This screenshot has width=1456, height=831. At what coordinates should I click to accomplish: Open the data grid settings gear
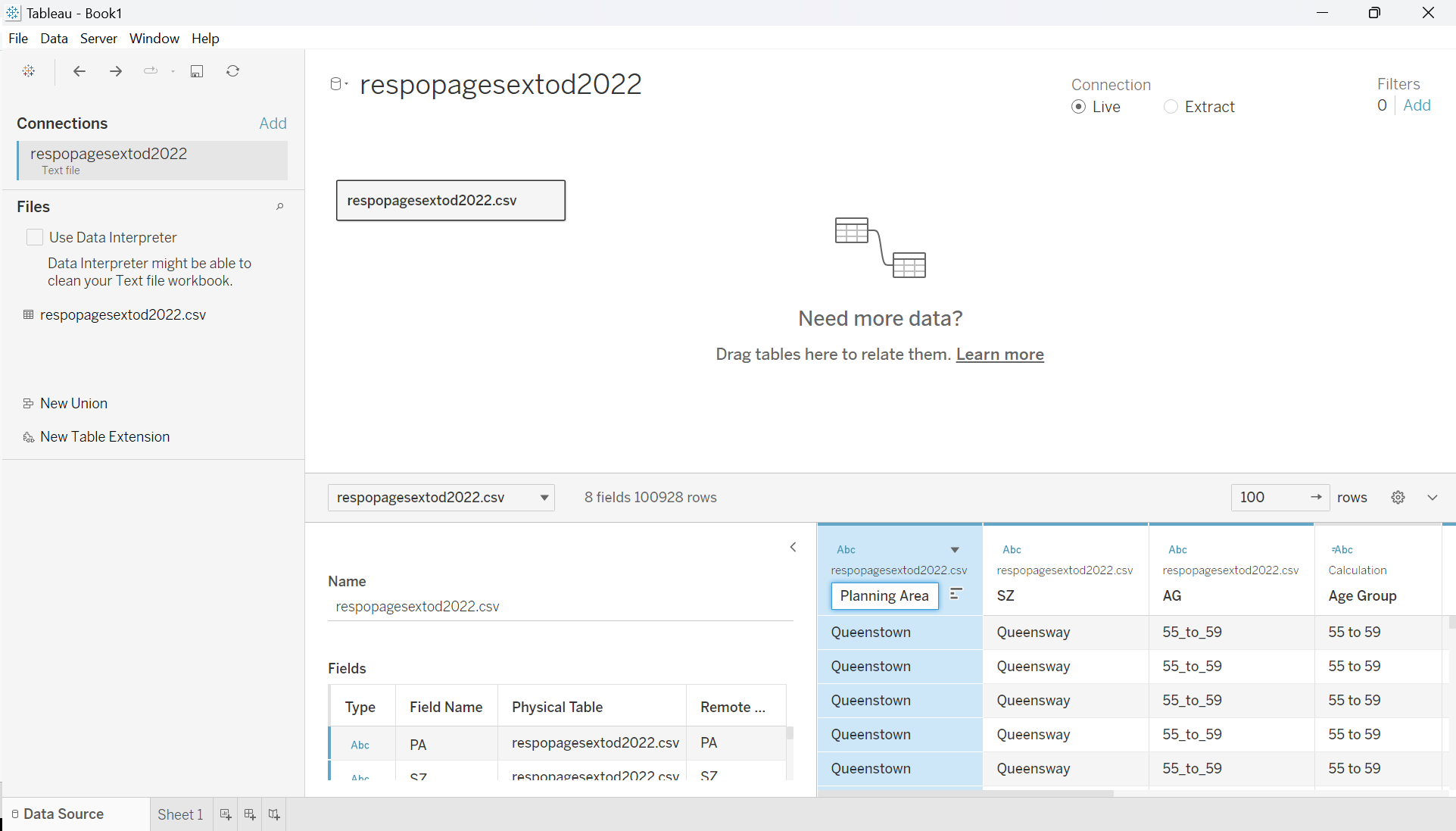(x=1398, y=498)
